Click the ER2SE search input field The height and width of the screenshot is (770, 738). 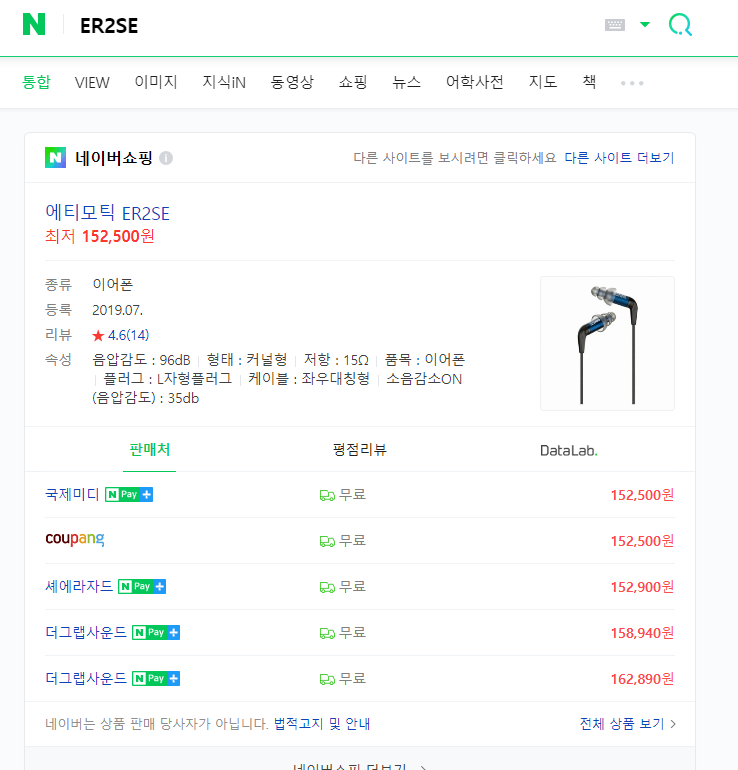pyautogui.click(x=334, y=25)
